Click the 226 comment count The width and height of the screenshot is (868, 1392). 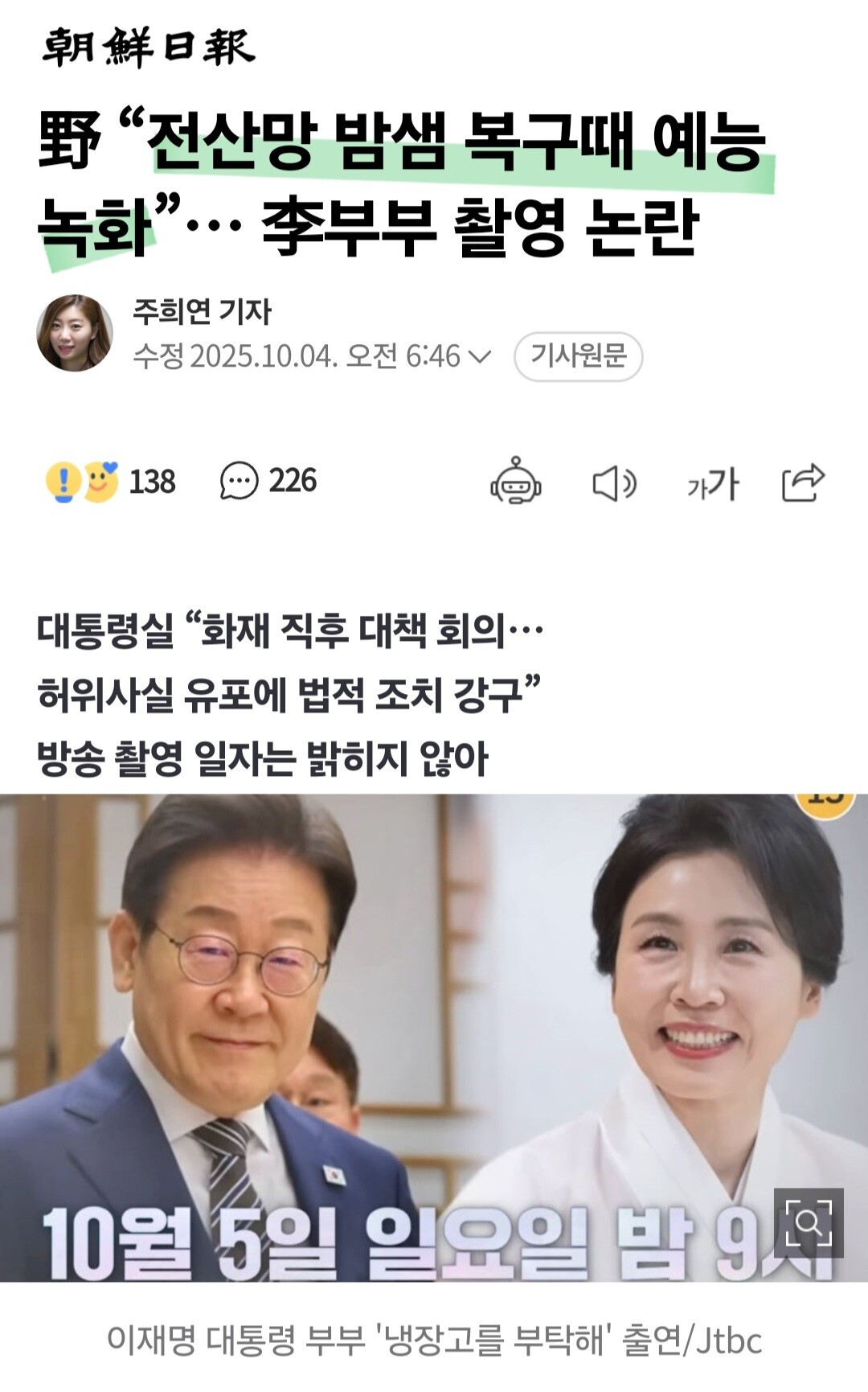(293, 481)
